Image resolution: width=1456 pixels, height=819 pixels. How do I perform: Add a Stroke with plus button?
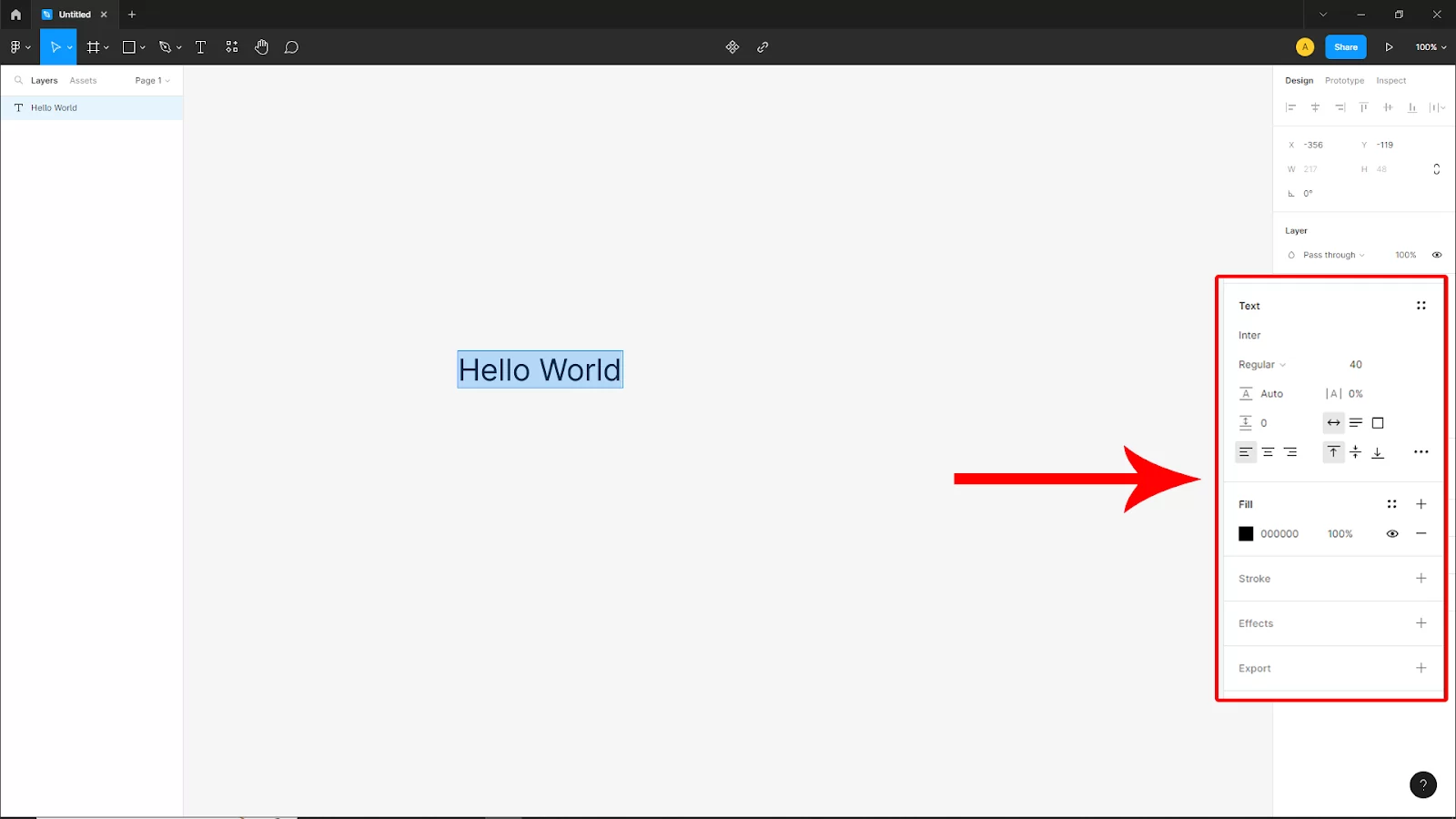coord(1421,579)
